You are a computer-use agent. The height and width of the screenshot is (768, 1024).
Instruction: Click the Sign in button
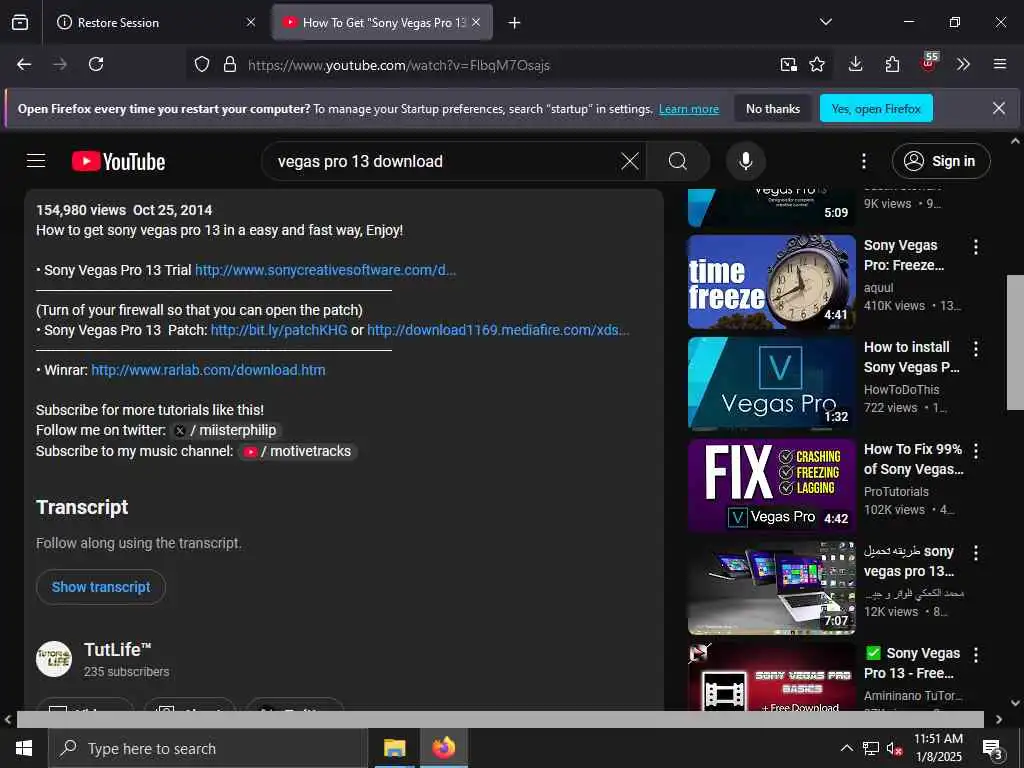click(941, 161)
